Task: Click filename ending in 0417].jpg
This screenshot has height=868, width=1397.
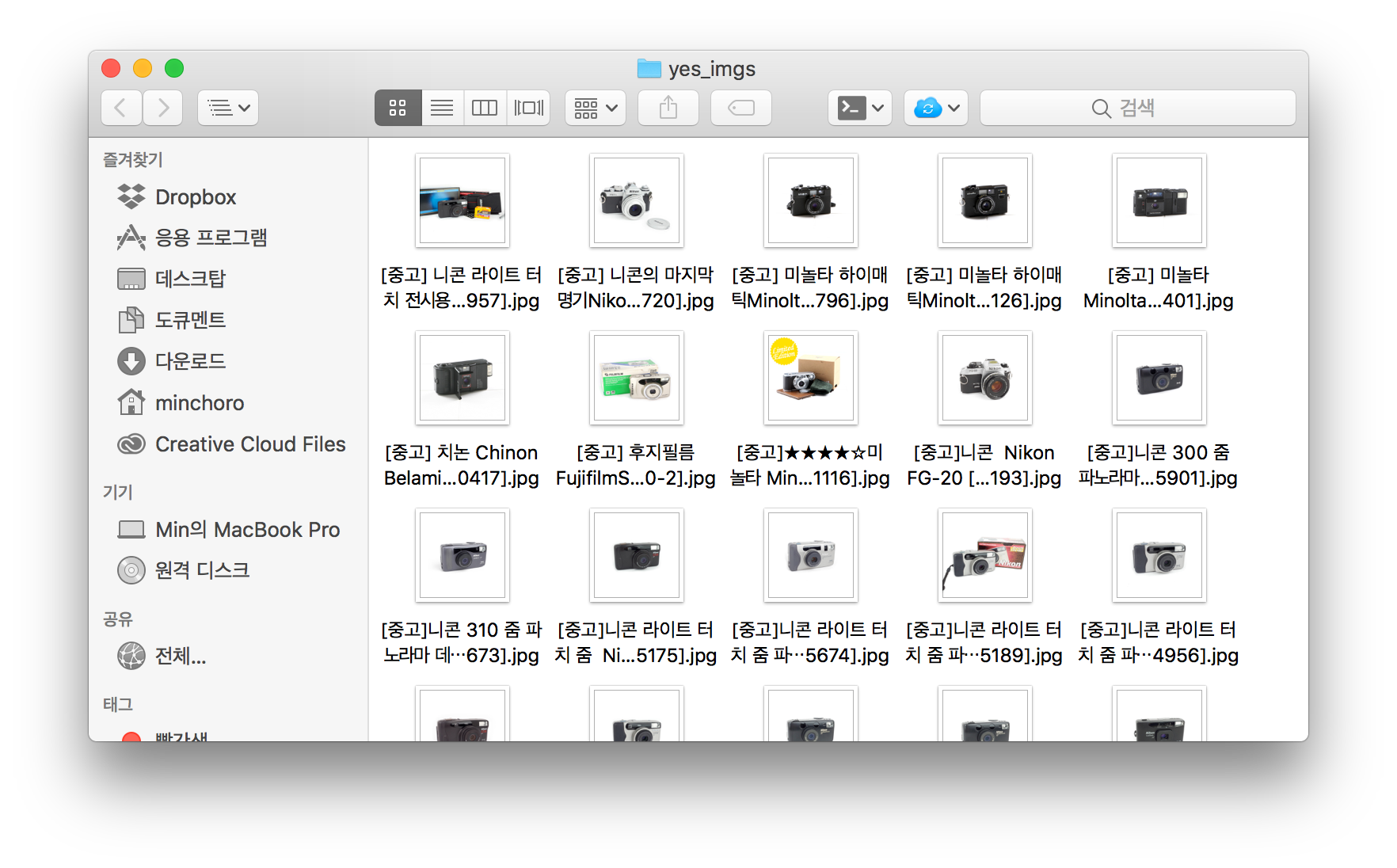Action: point(462,465)
